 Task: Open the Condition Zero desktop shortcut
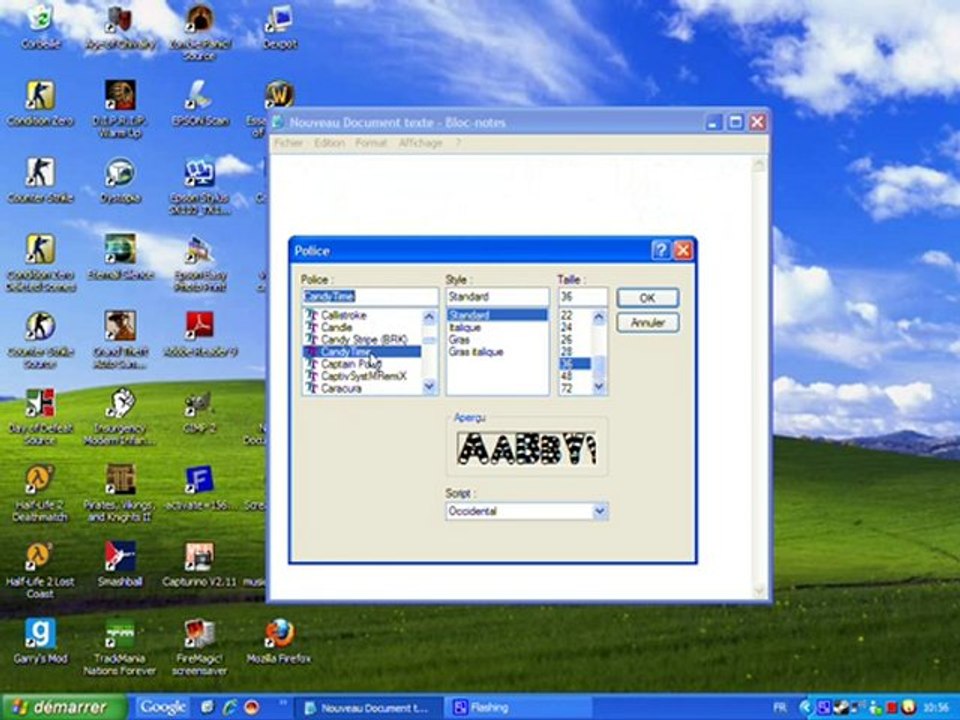[x=40, y=103]
